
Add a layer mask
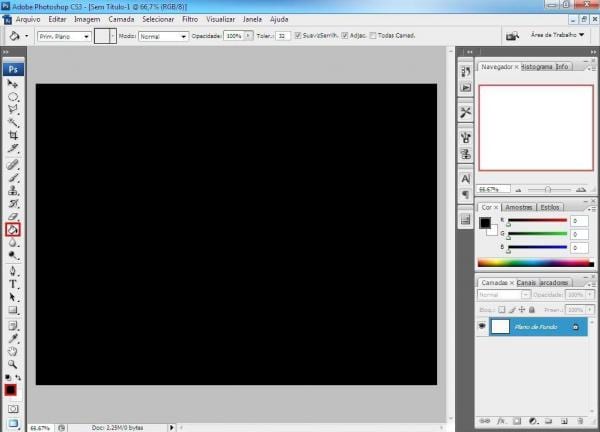(517, 421)
